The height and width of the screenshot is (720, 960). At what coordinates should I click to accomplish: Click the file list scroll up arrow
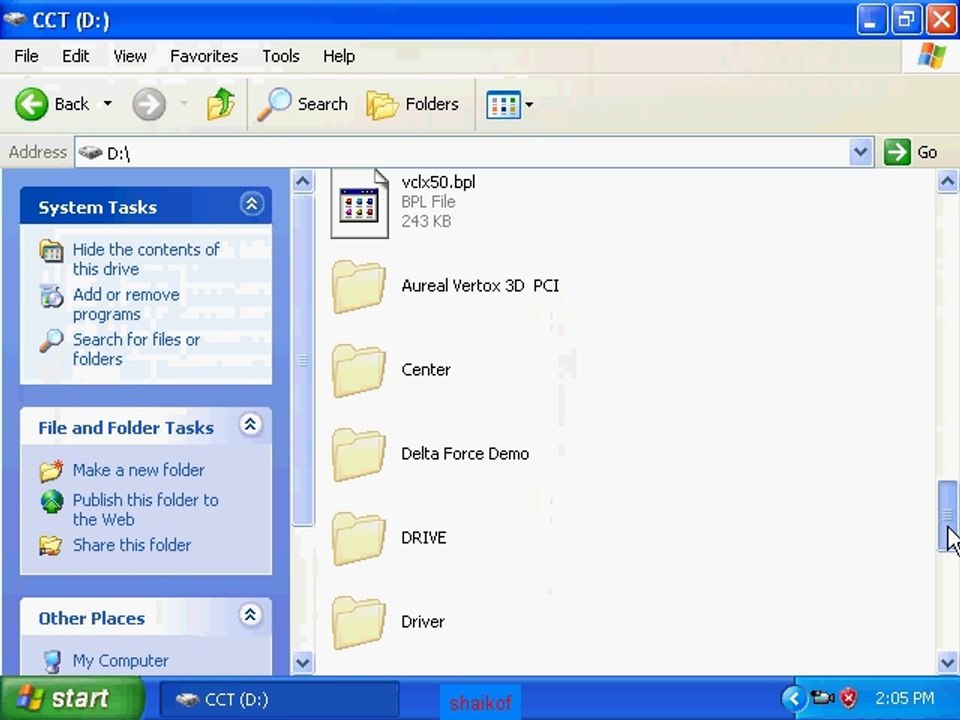(947, 182)
